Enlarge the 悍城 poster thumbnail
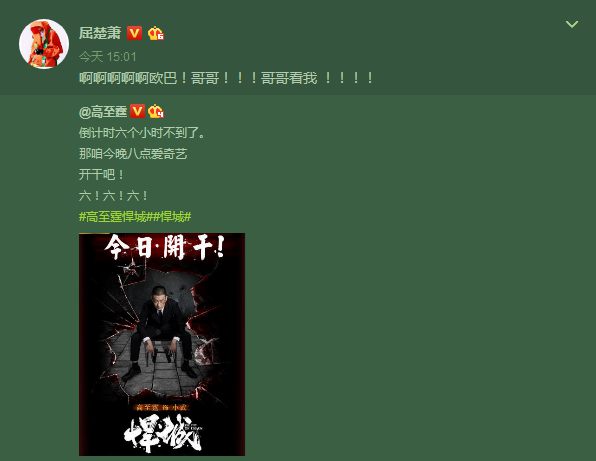 [x=162, y=344]
